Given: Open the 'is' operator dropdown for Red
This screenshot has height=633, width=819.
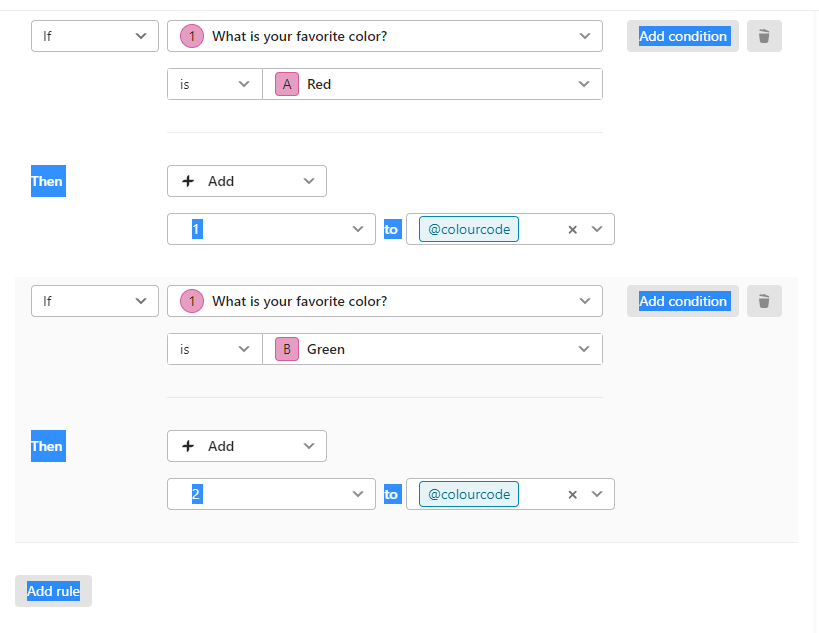Looking at the screenshot, I should click(x=215, y=84).
